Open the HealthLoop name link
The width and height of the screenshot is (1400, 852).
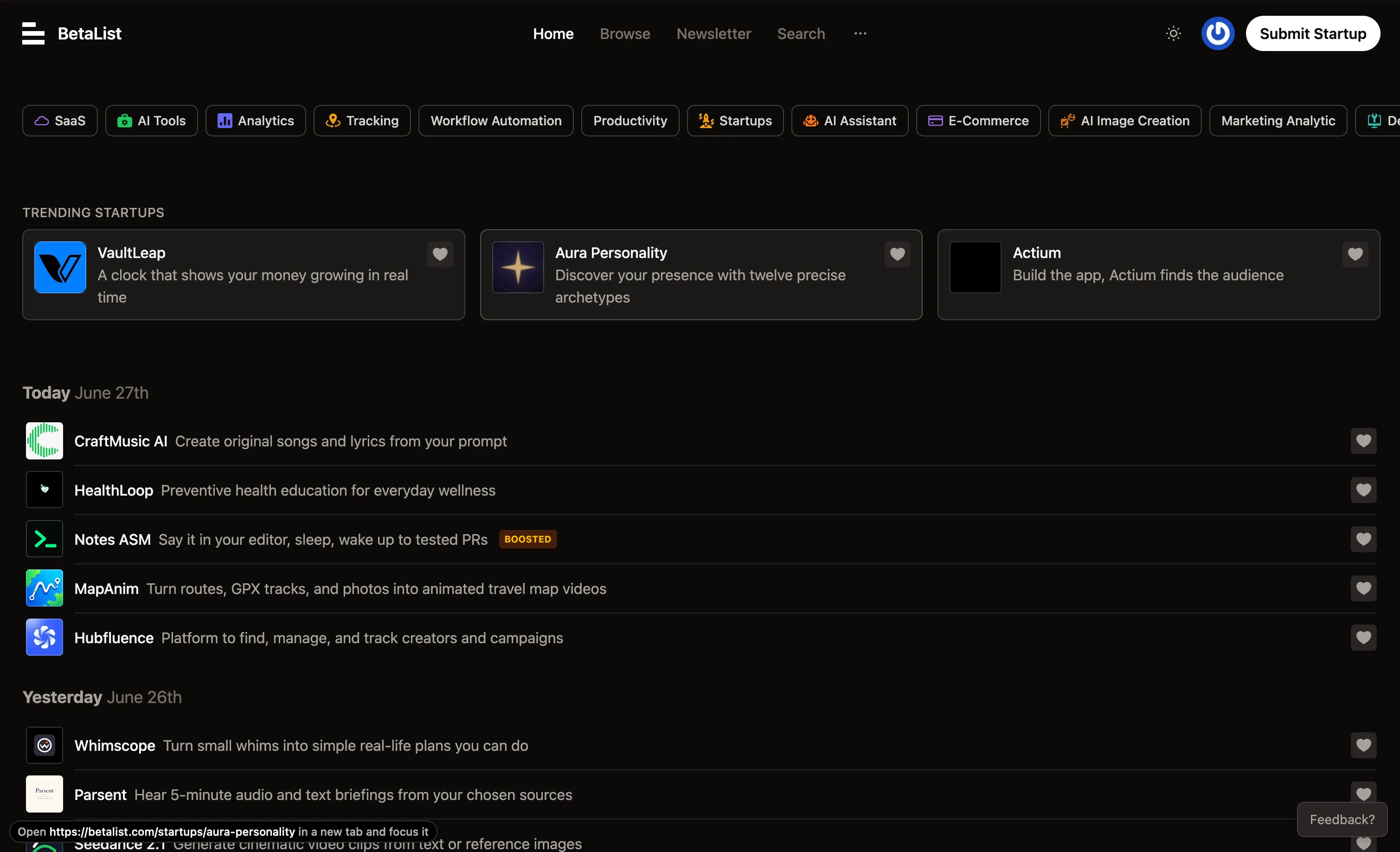tap(114, 490)
